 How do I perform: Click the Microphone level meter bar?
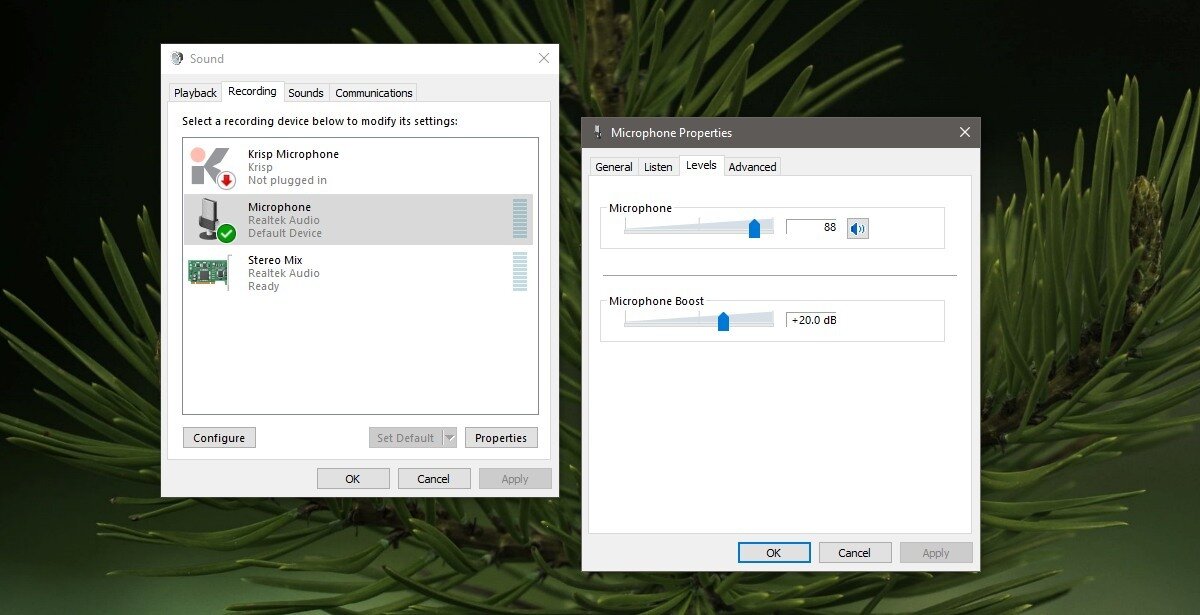point(520,219)
